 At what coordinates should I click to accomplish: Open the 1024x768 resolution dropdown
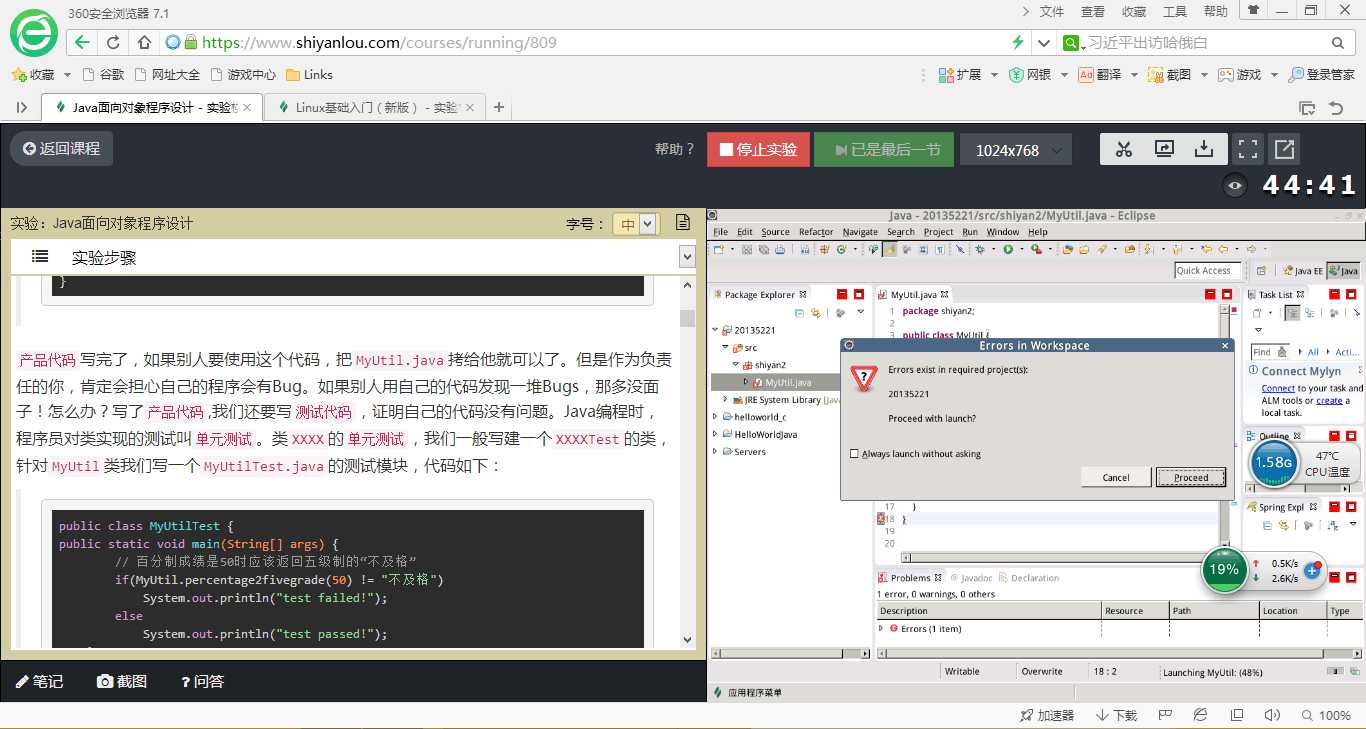coord(1016,150)
